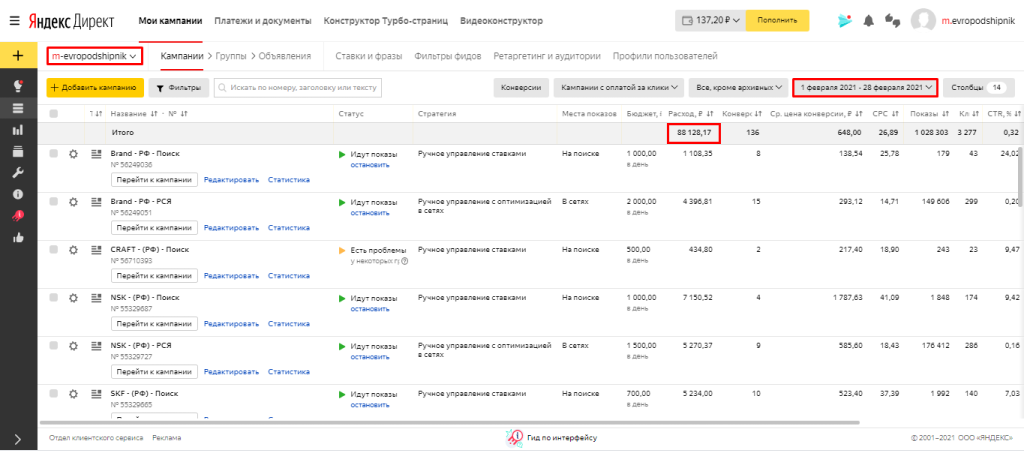Click the Гид по интерфейсу guide icon
Screen dimensions: 1024x453
515,437
